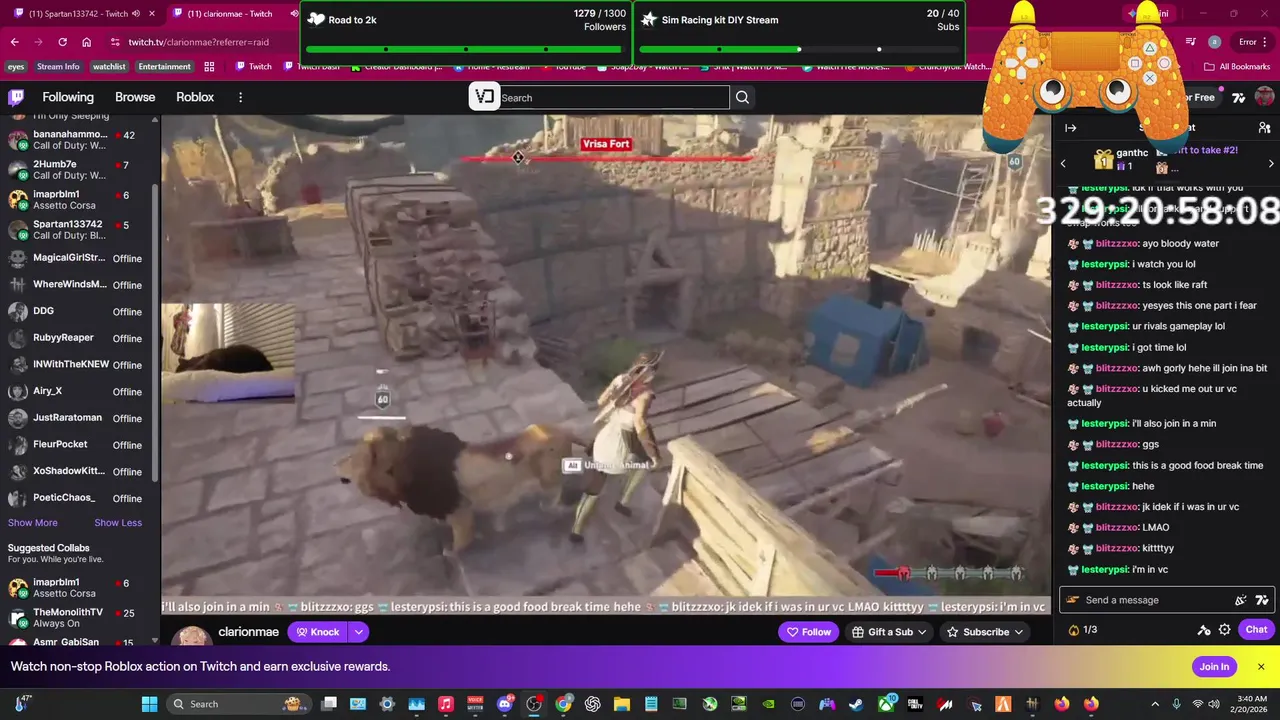Open Google Chrome from the taskbar
This screenshot has width=1280, height=720.
563,704
